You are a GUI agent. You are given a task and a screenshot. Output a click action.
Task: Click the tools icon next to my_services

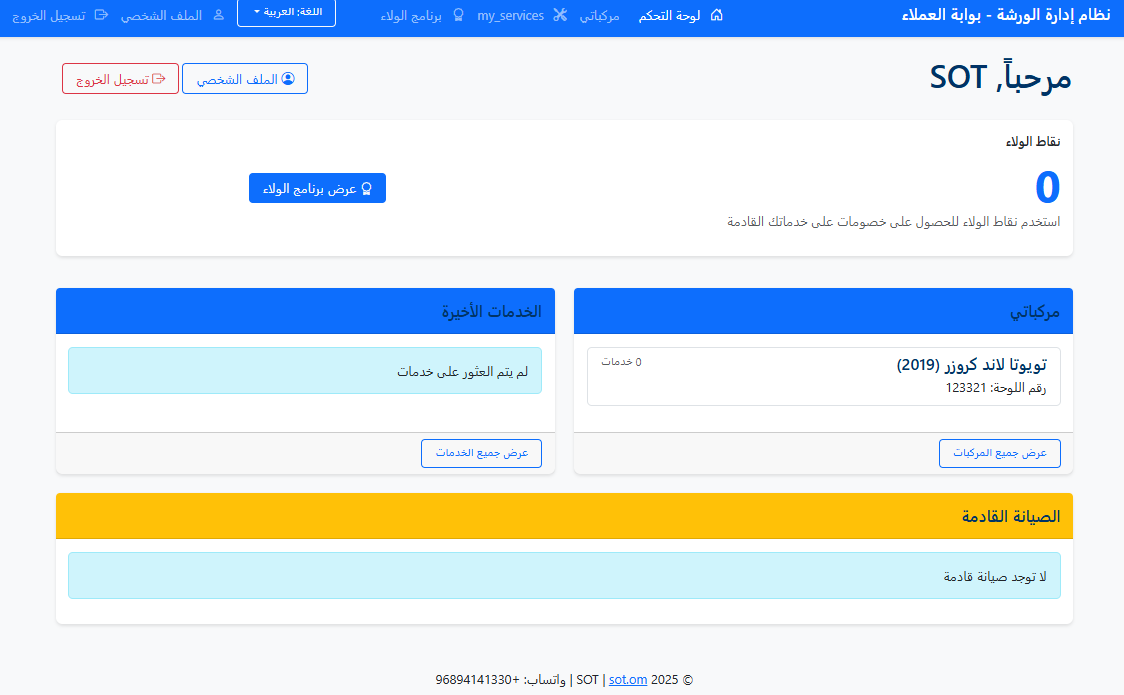click(561, 15)
